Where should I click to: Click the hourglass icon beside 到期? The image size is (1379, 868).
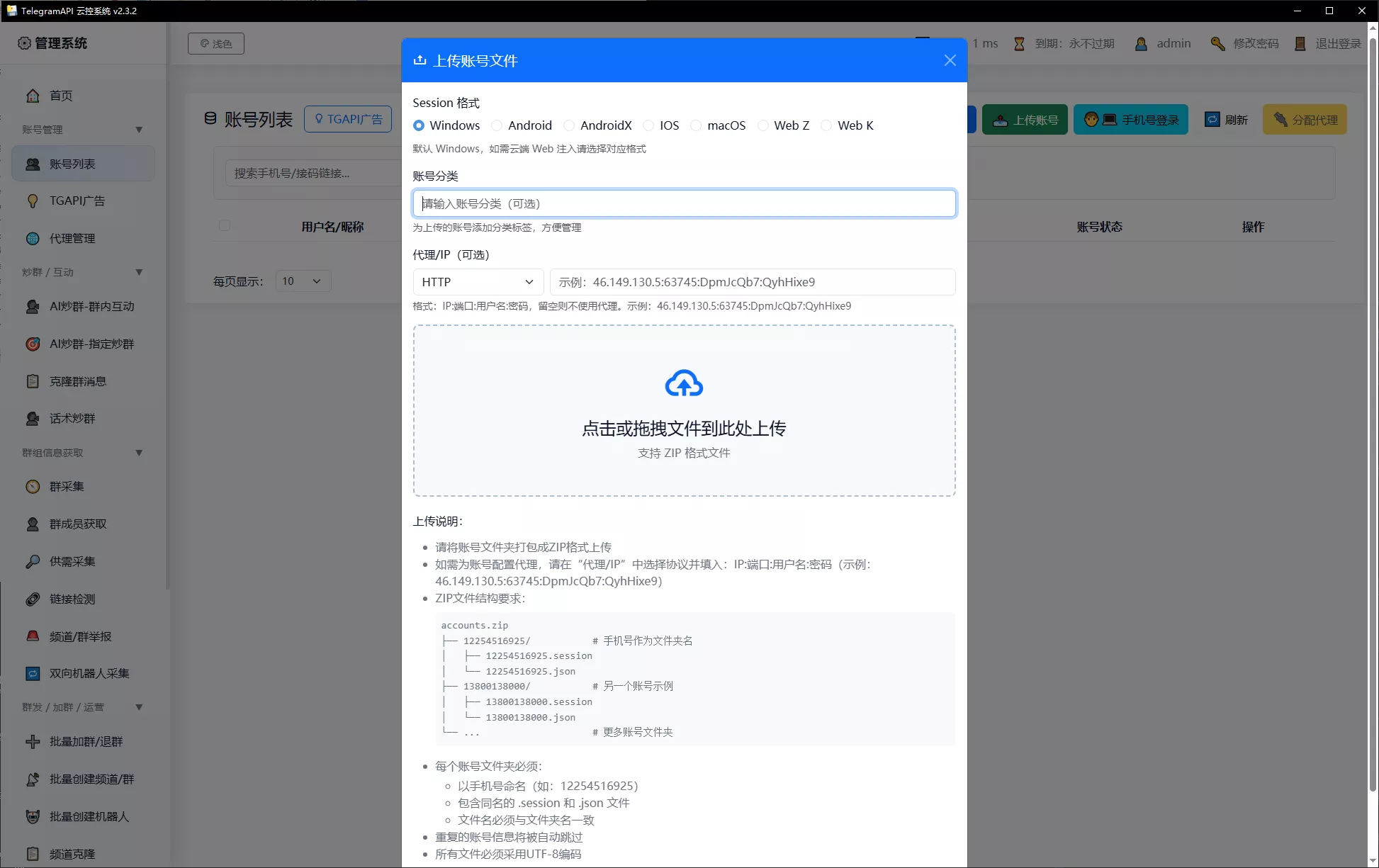pyautogui.click(x=1019, y=44)
